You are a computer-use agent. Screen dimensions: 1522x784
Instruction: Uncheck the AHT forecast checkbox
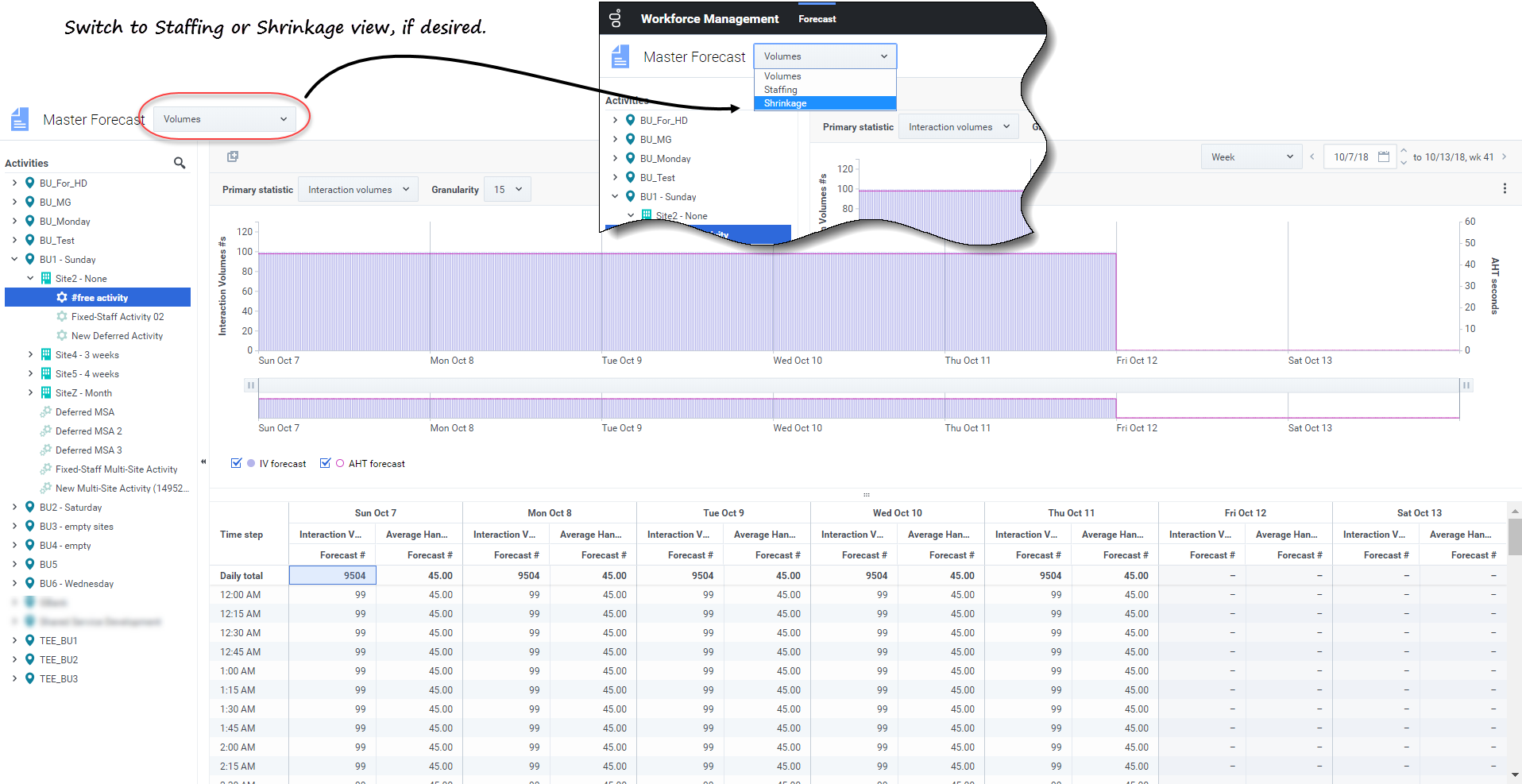point(325,463)
